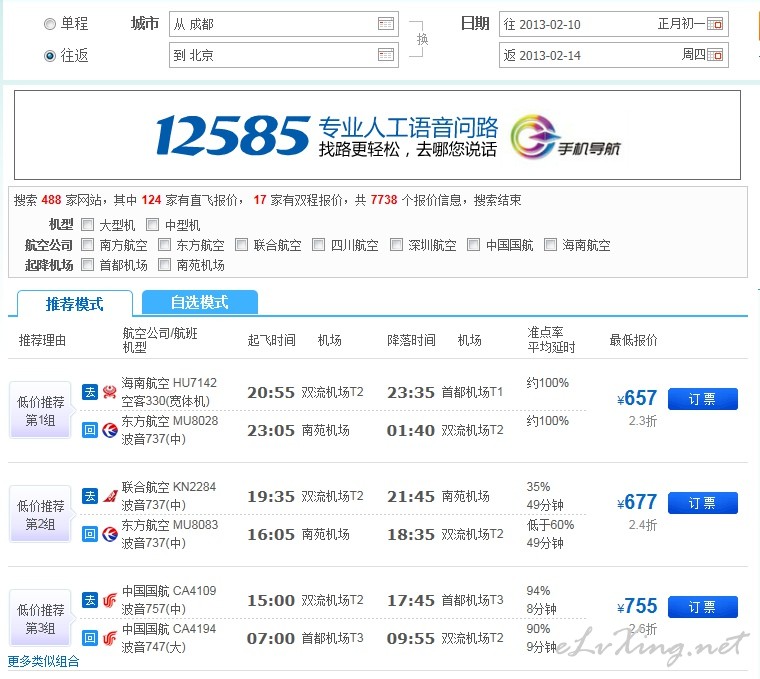760x679 pixels.
Task: Click departure time 20:55
Action: 271,393
